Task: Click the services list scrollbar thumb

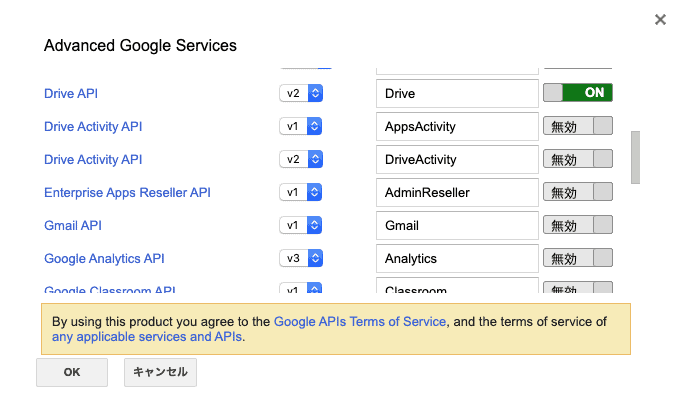Action: pyautogui.click(x=635, y=157)
